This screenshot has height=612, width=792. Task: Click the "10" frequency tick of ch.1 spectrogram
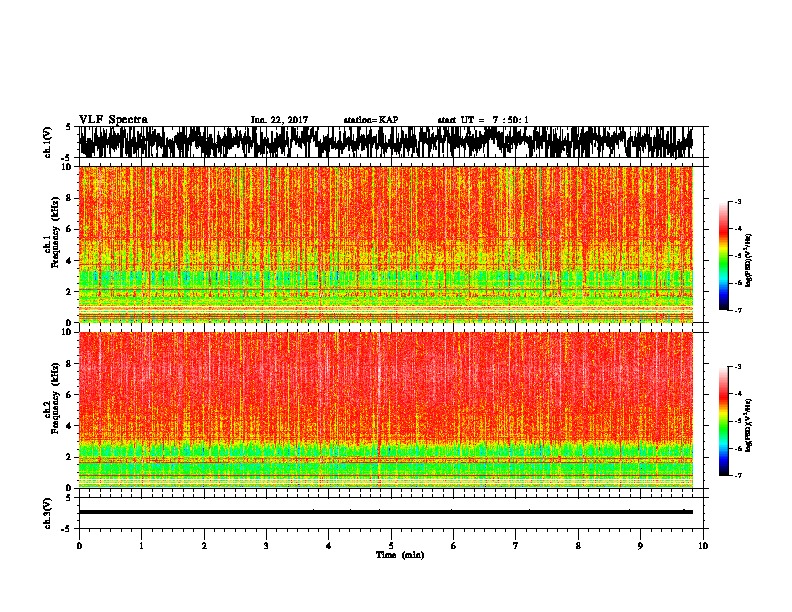[x=68, y=167]
